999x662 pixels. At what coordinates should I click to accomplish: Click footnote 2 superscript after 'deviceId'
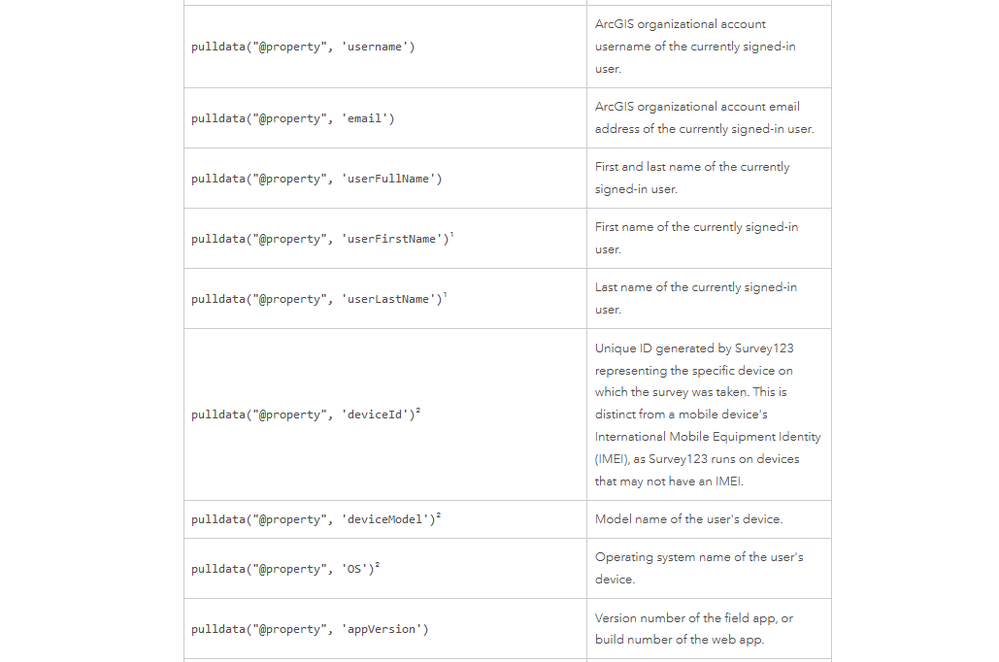coord(418,411)
